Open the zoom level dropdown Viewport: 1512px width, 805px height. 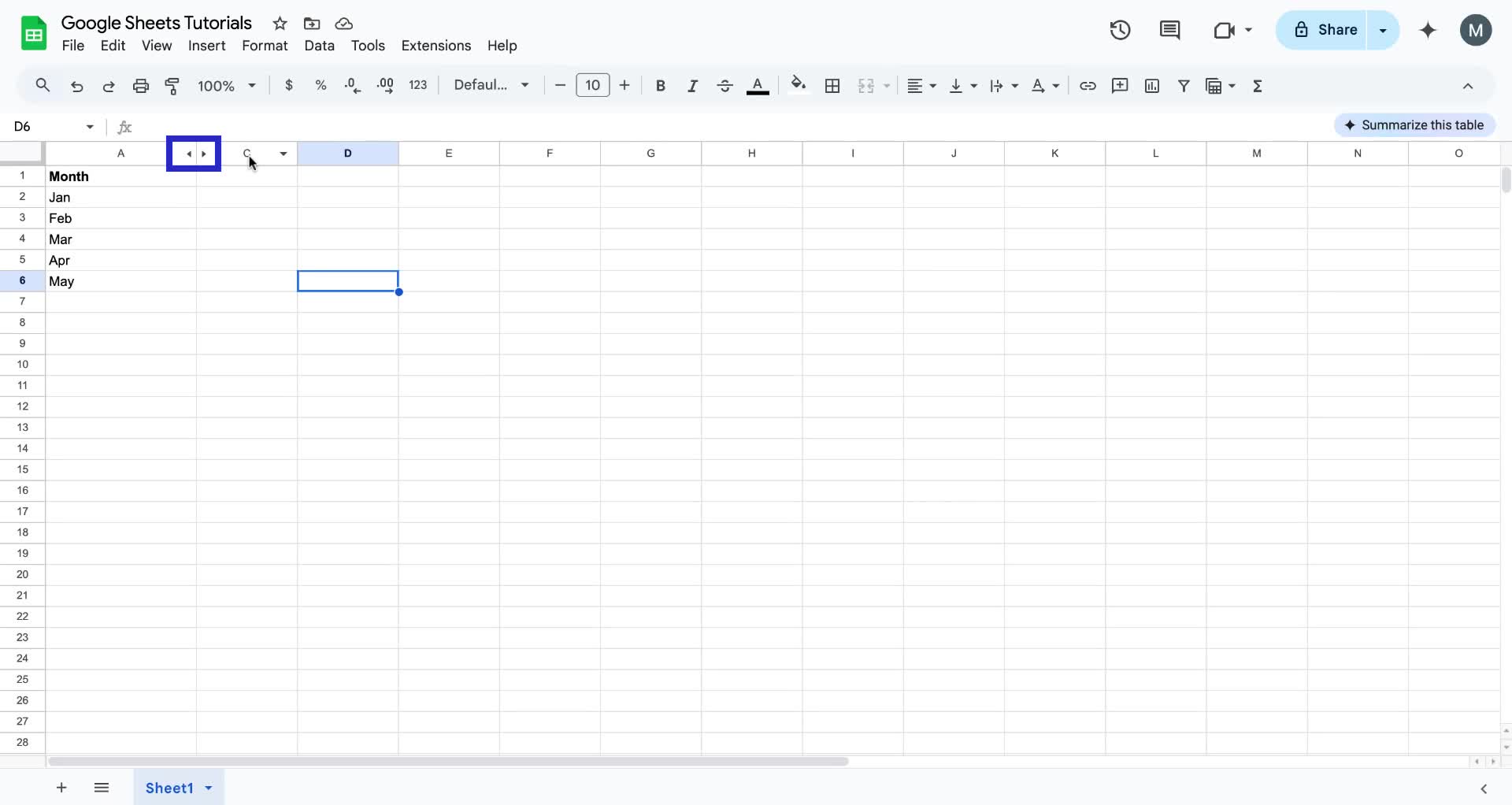(x=226, y=86)
